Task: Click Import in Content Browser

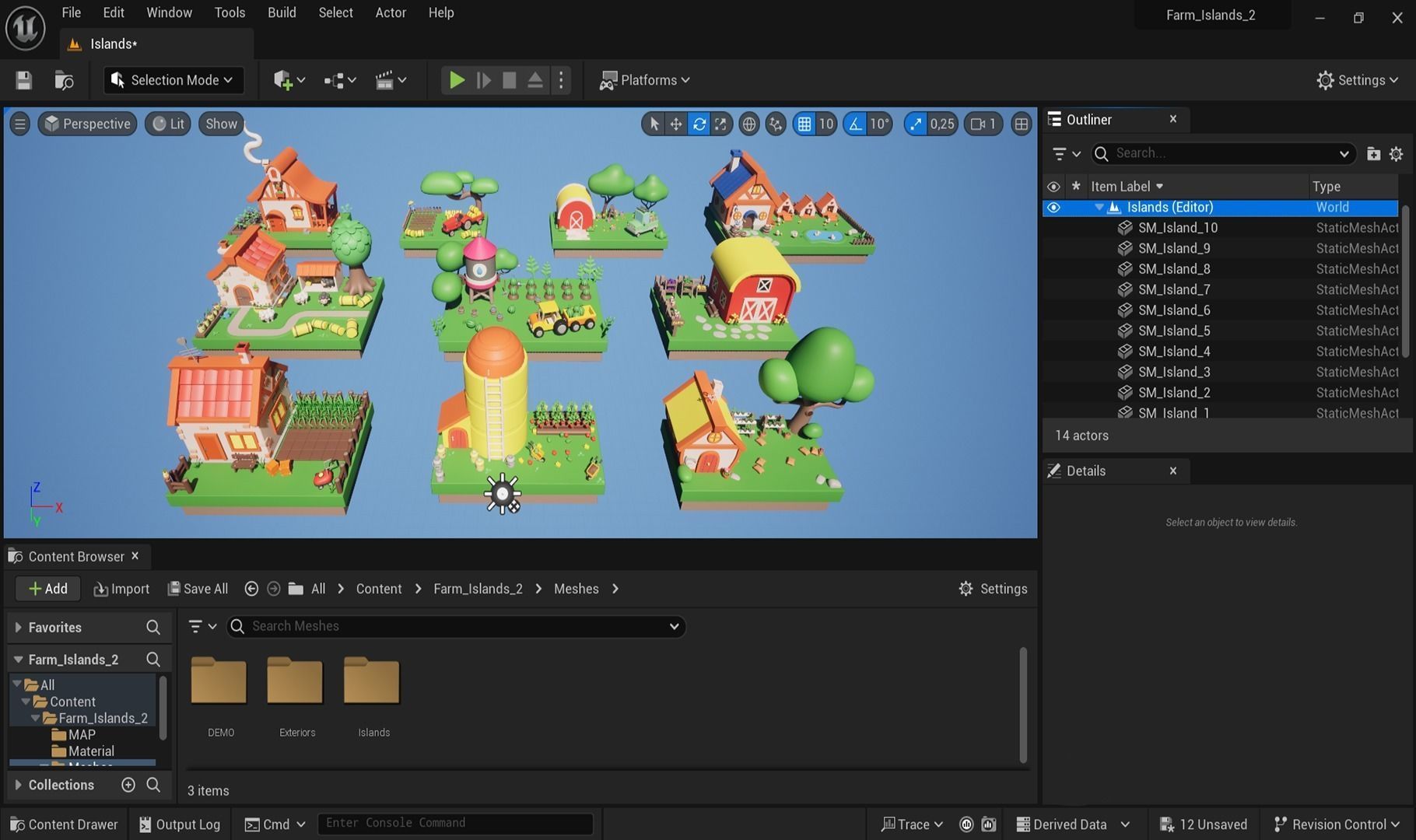Action: 121,589
